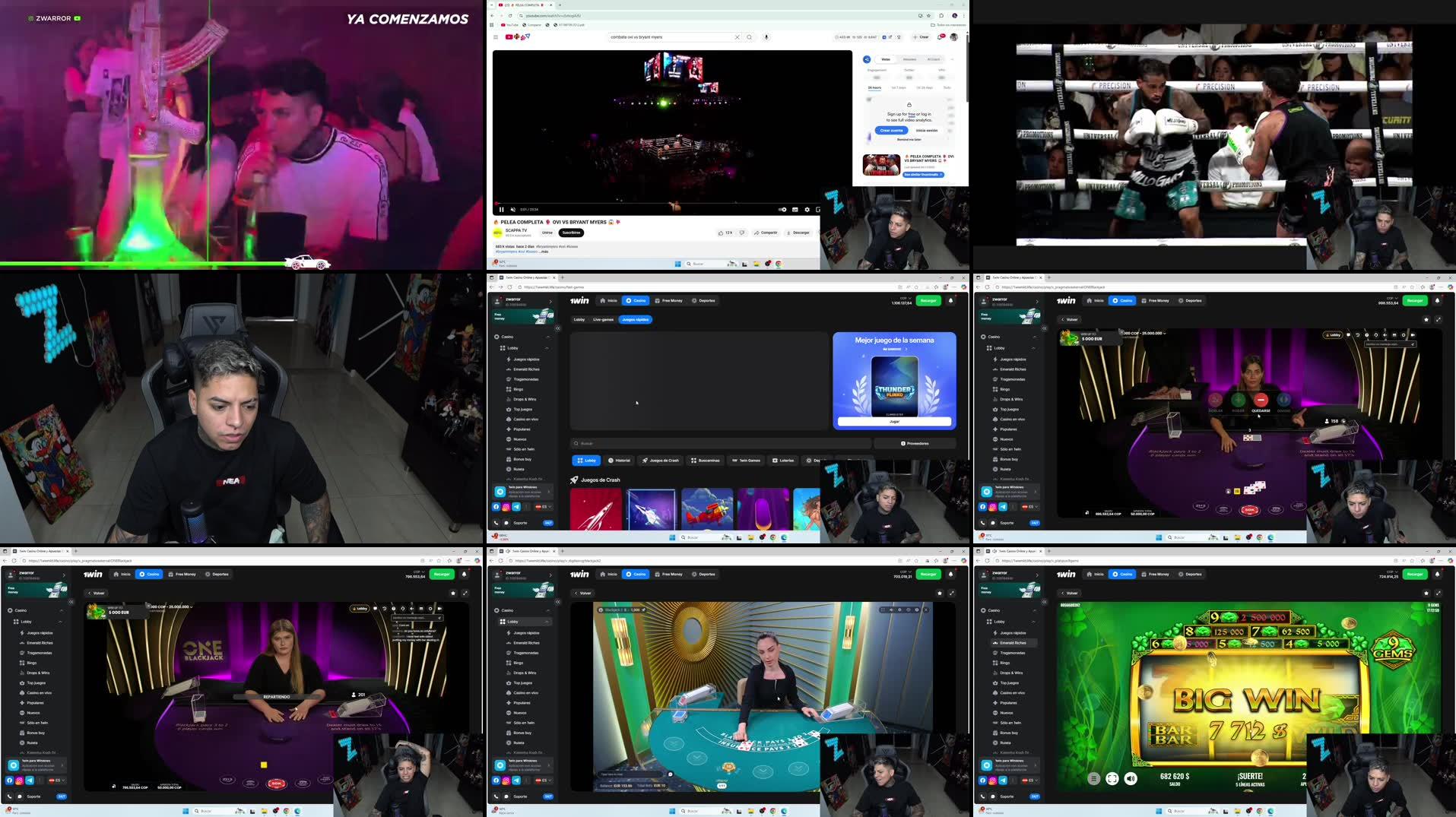Open Bingo in the lobby window sidebar

point(517,389)
